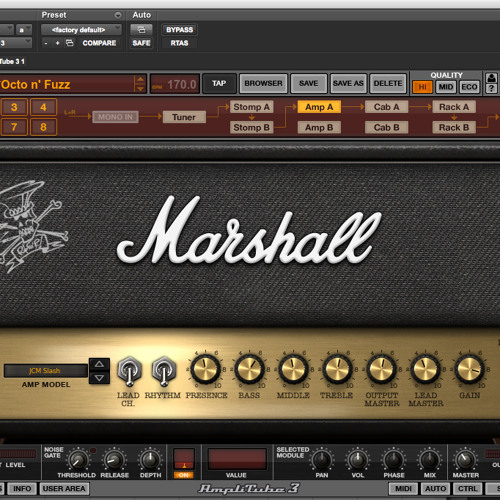Image resolution: width=500 pixels, height=500 pixels.
Task: Toggle the Rhythm channel switch
Action: (163, 371)
